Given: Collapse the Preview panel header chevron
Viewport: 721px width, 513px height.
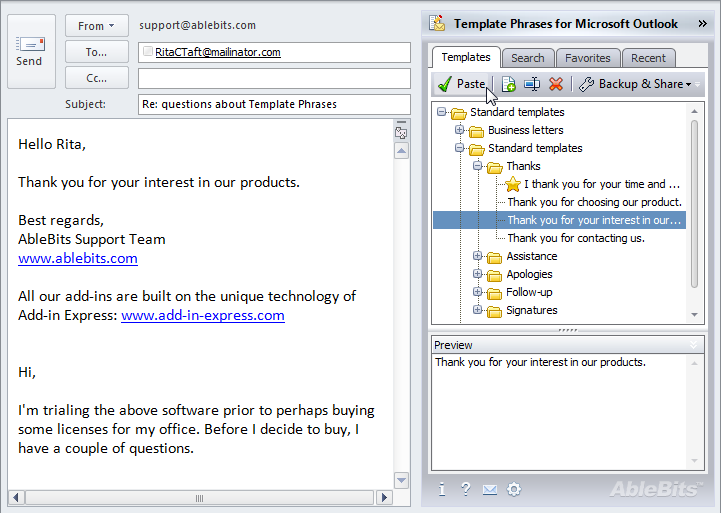Looking at the screenshot, I should [694, 345].
